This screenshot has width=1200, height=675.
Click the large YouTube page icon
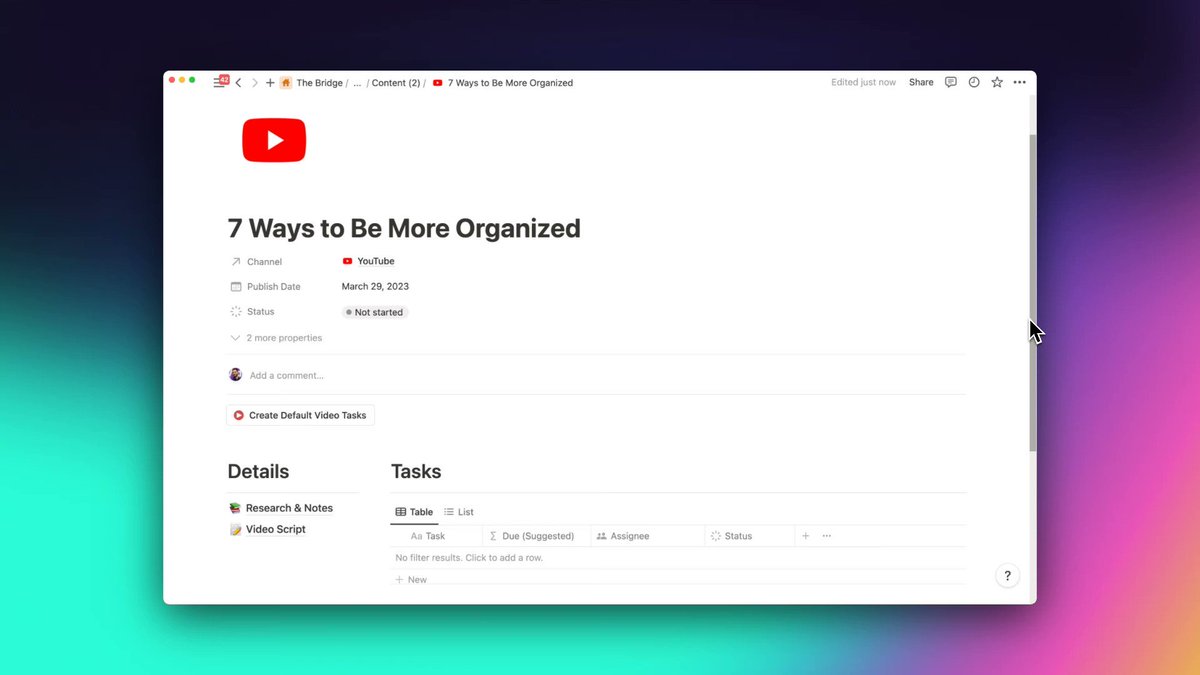tap(274, 140)
